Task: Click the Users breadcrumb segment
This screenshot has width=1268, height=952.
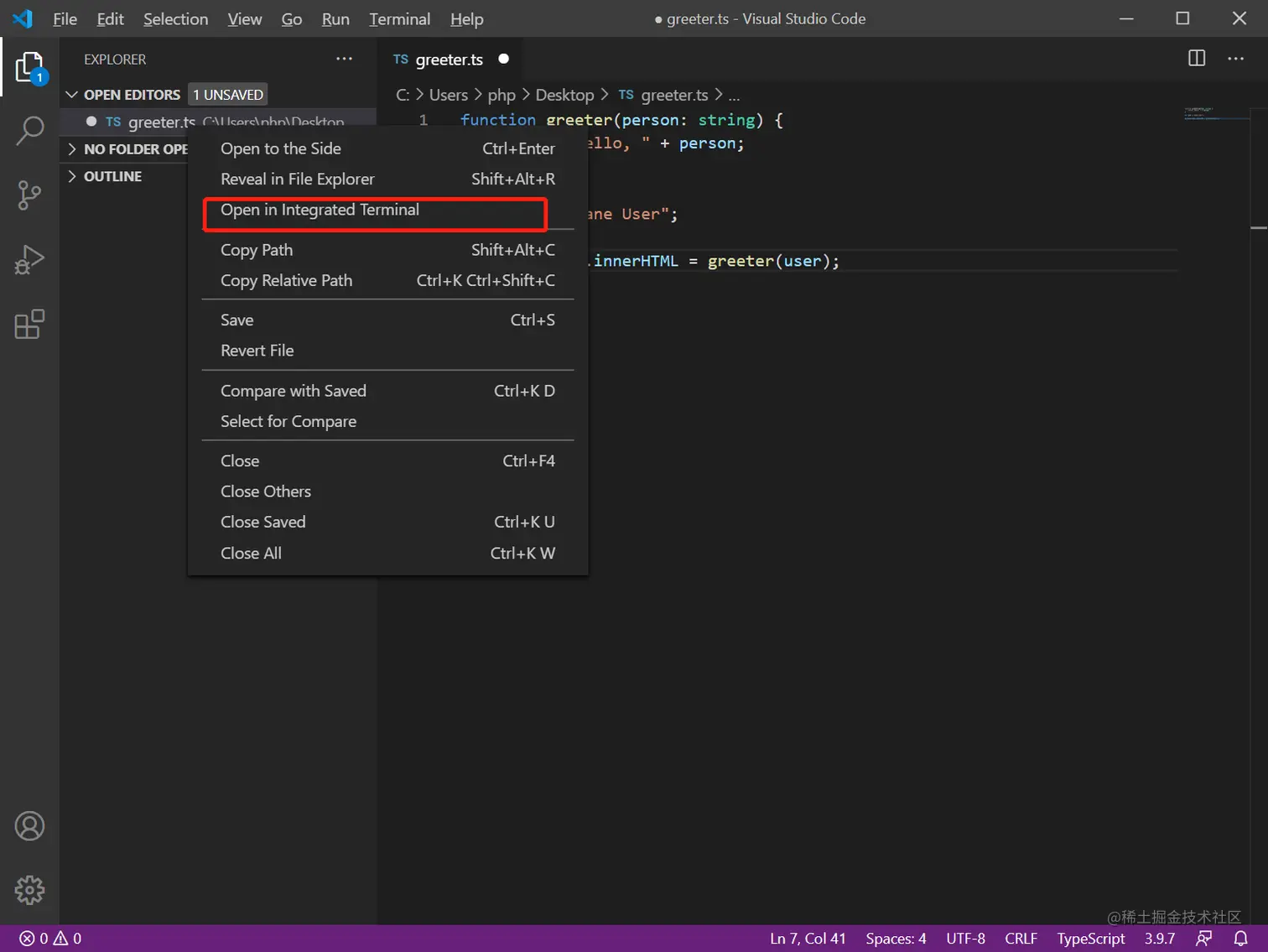Action: click(x=449, y=95)
